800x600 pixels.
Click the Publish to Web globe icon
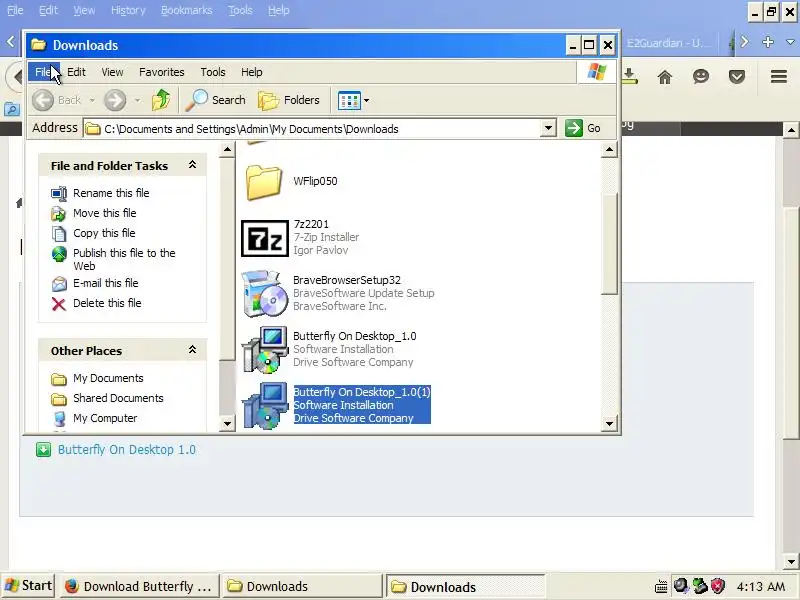(x=59, y=254)
